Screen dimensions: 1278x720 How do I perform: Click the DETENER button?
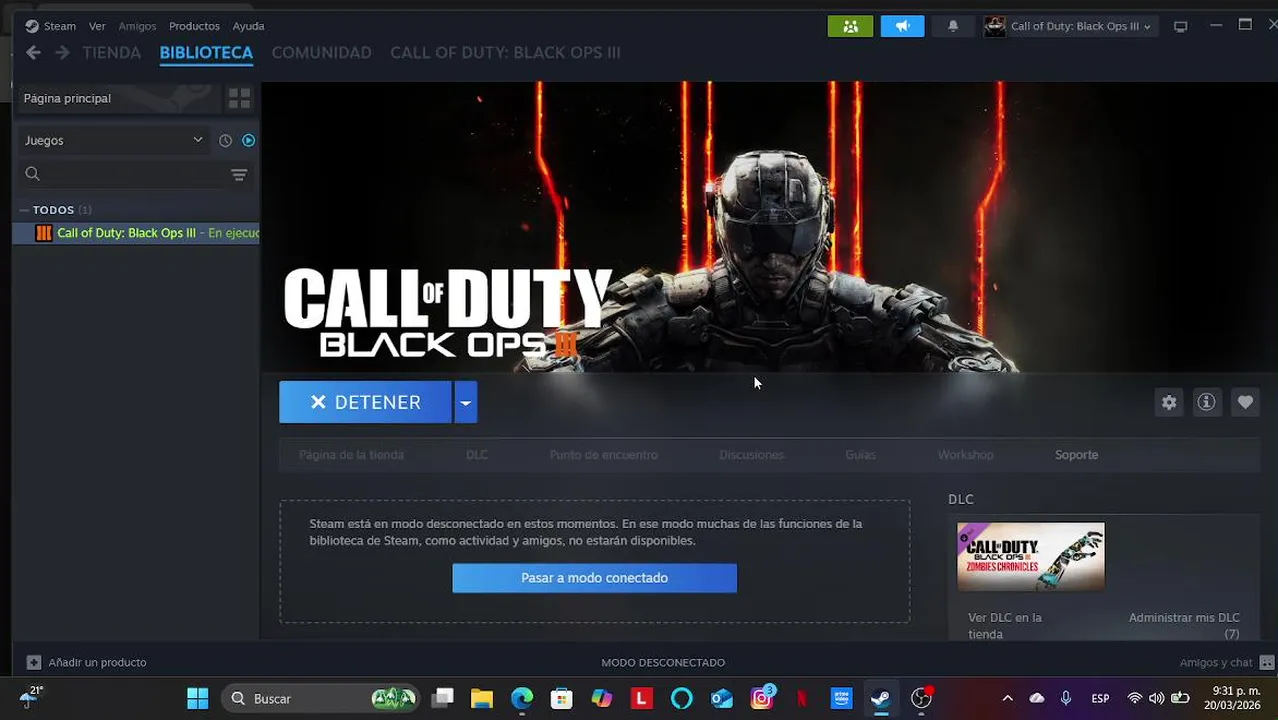pyautogui.click(x=365, y=402)
